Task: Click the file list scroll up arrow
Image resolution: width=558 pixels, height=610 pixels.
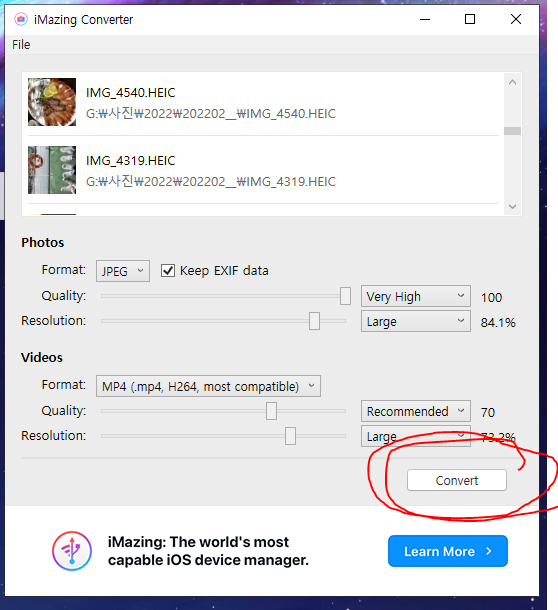Action: [512, 82]
